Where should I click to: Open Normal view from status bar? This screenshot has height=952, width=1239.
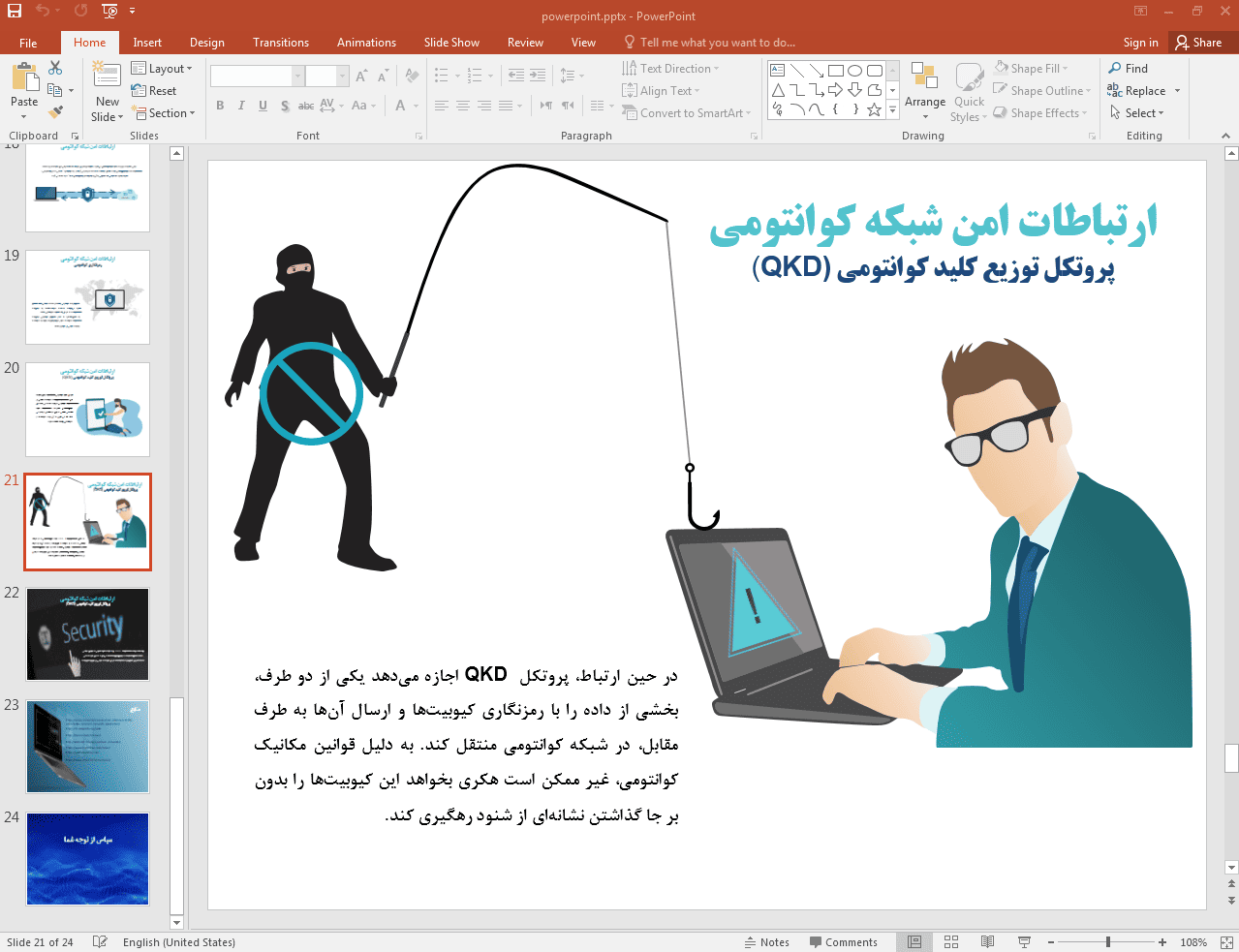click(x=914, y=942)
